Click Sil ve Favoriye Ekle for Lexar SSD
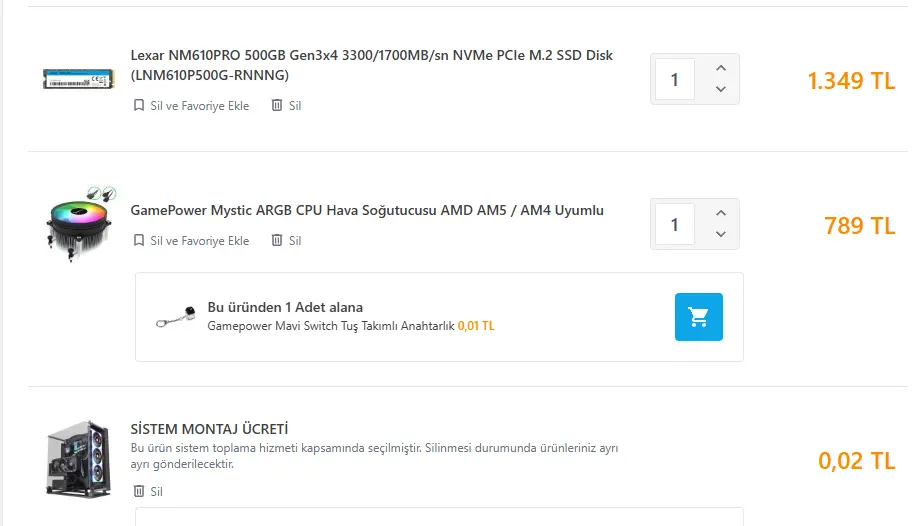914x526 pixels. 199,106
